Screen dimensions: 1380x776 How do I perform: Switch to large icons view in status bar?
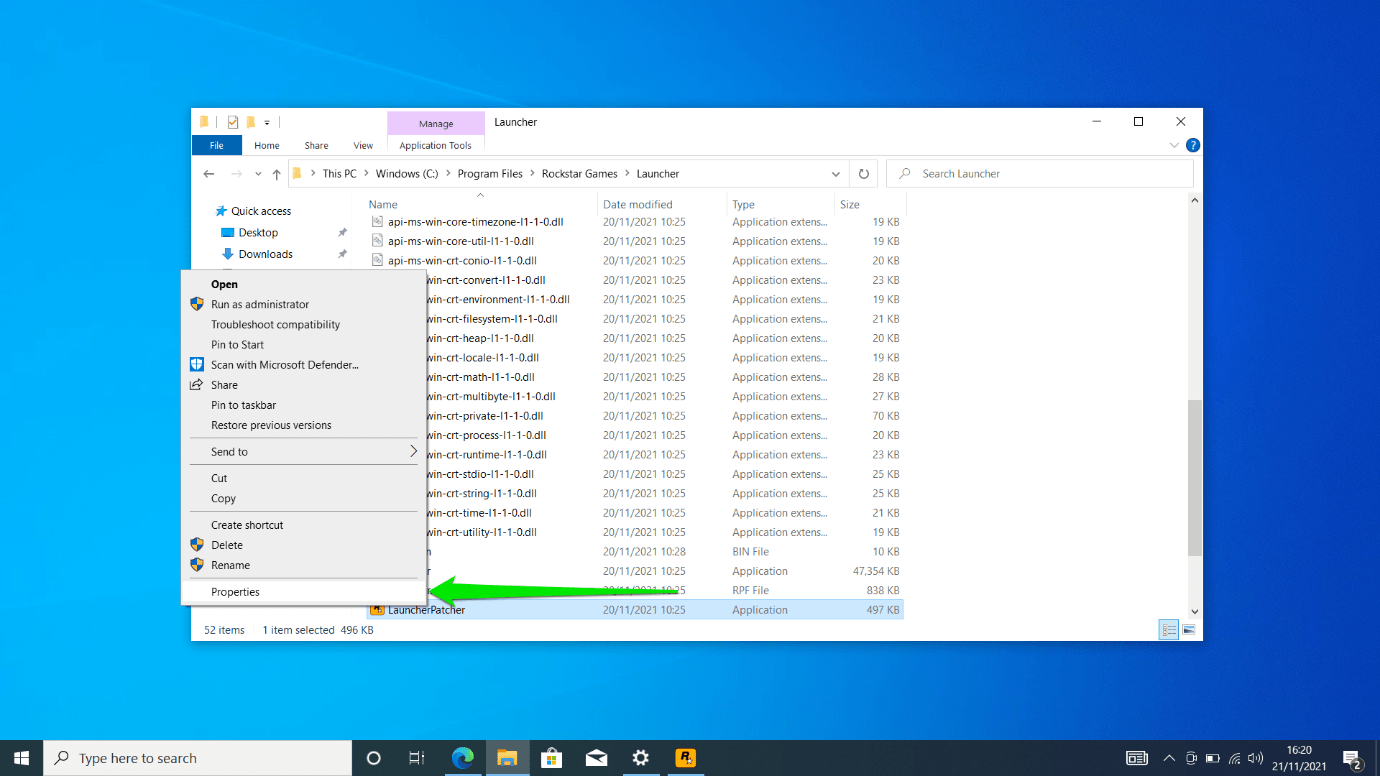click(1188, 629)
